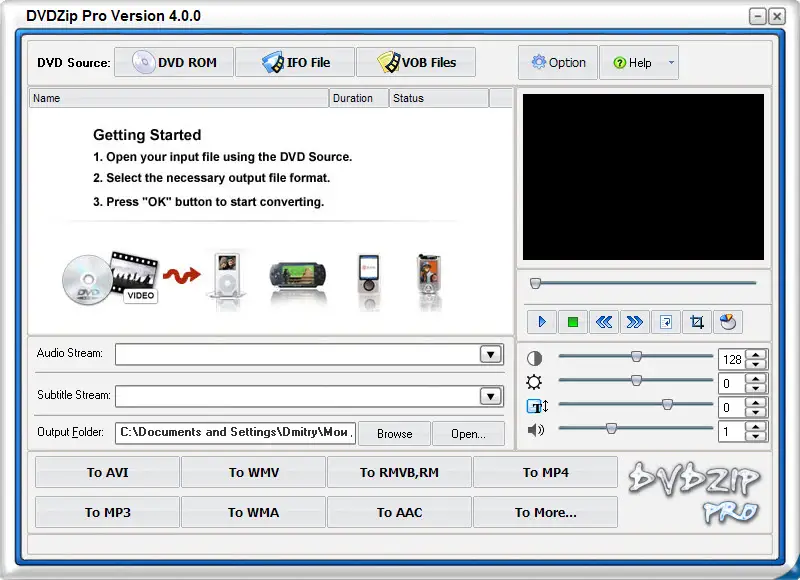Click the rewind double-left arrows button
This screenshot has width=800, height=580.
[604, 322]
